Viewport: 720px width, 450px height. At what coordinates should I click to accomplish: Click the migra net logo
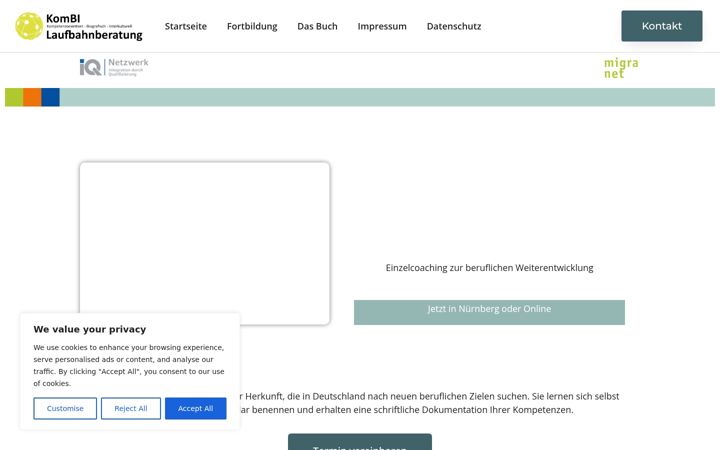[x=621, y=68]
